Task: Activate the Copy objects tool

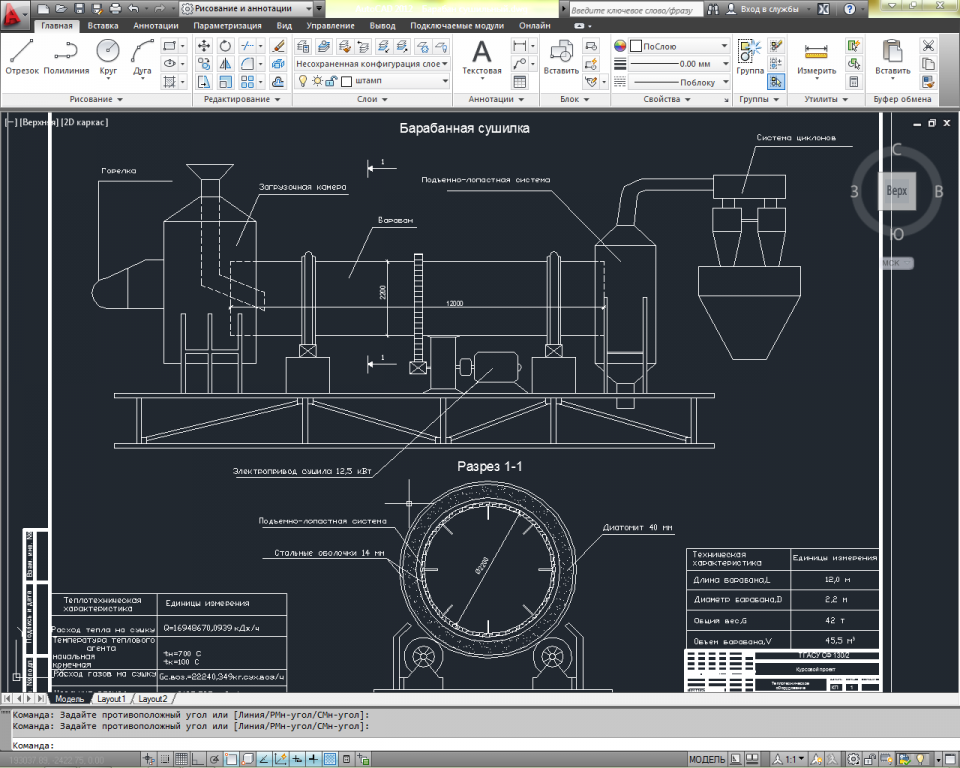Action: point(204,64)
